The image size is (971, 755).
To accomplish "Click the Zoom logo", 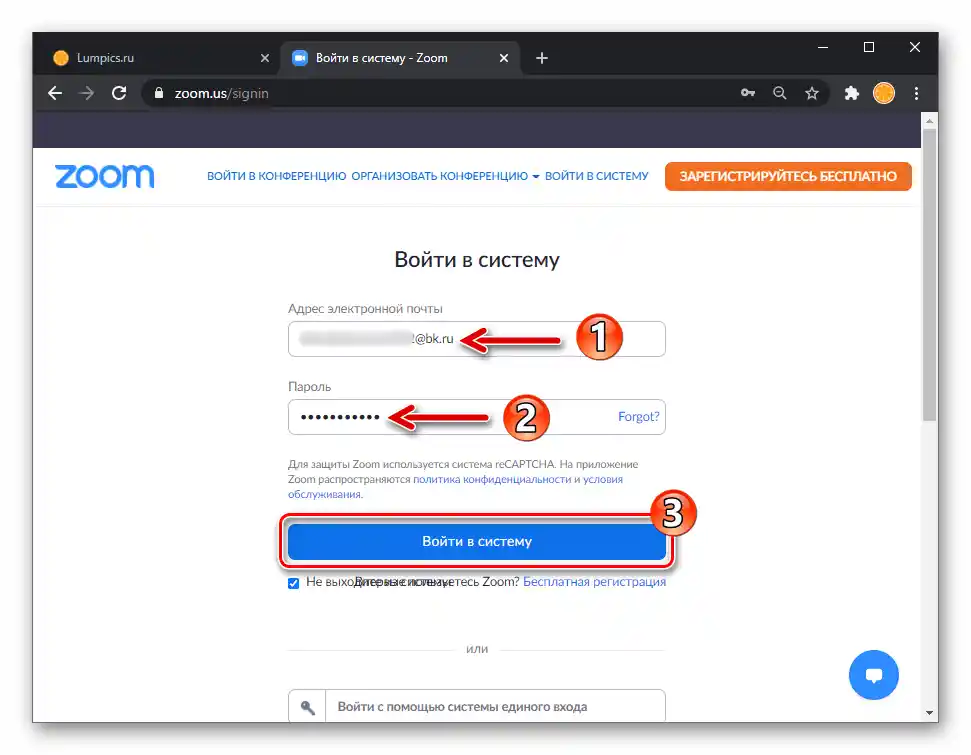I will 105,176.
